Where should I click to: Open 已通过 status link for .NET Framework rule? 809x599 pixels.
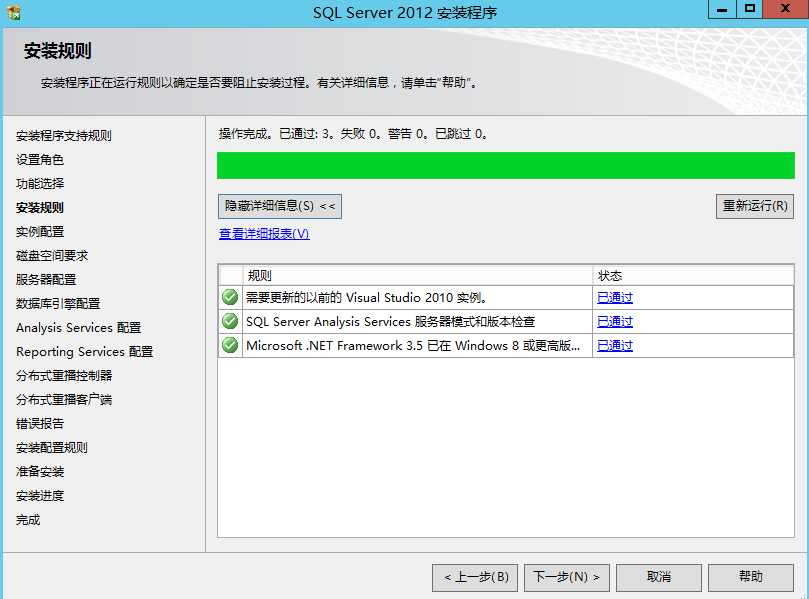point(614,346)
